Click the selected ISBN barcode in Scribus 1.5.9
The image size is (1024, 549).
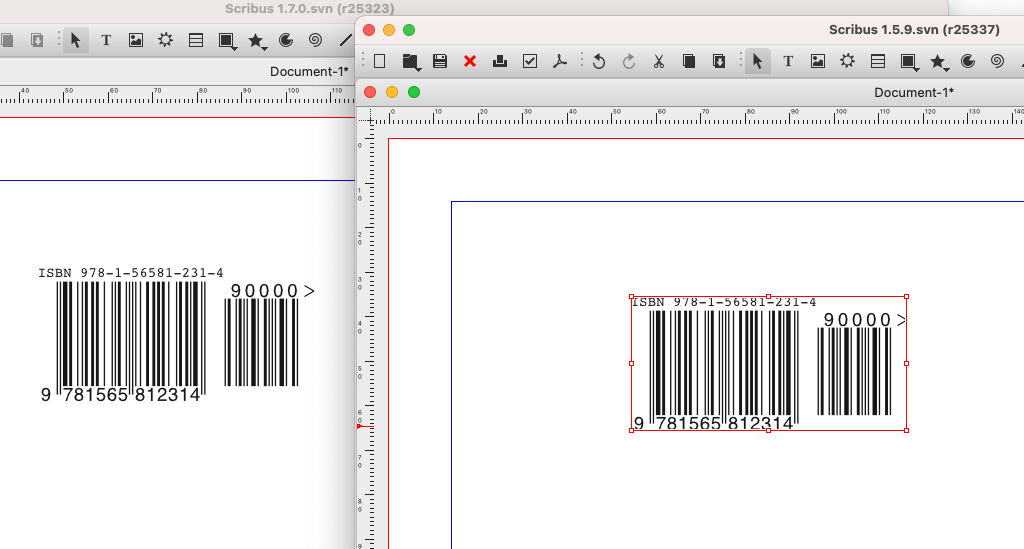(x=768, y=363)
